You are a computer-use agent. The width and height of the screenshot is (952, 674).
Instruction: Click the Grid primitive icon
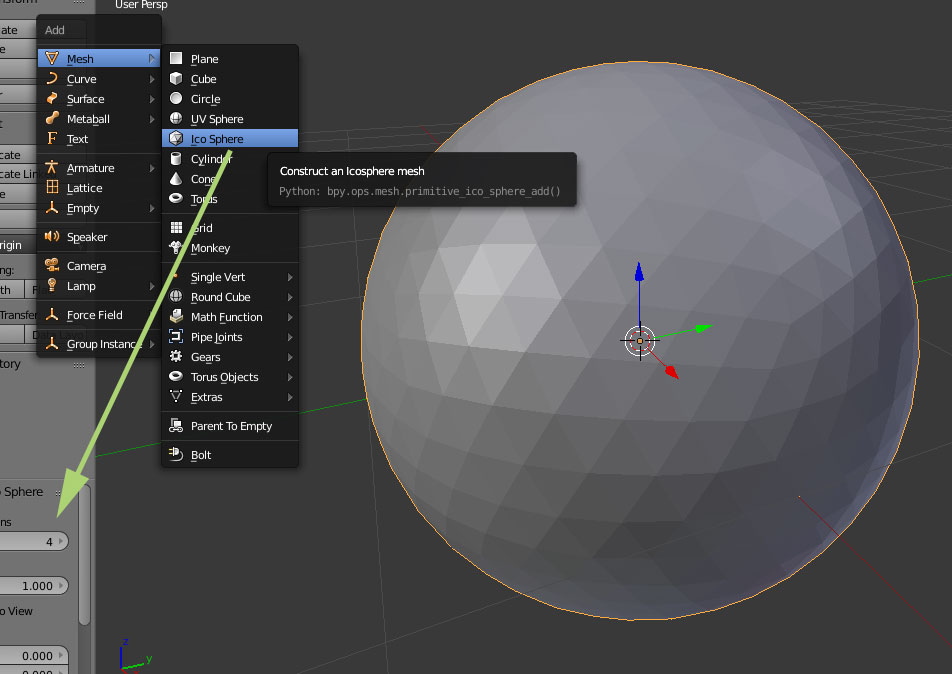point(176,227)
